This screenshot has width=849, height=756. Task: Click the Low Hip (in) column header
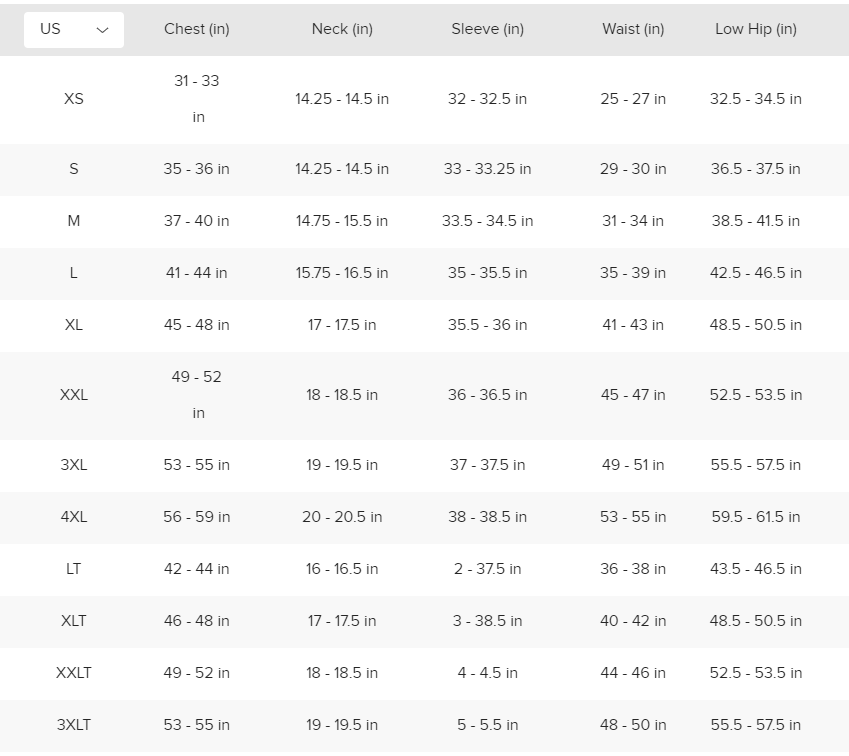coord(756,29)
